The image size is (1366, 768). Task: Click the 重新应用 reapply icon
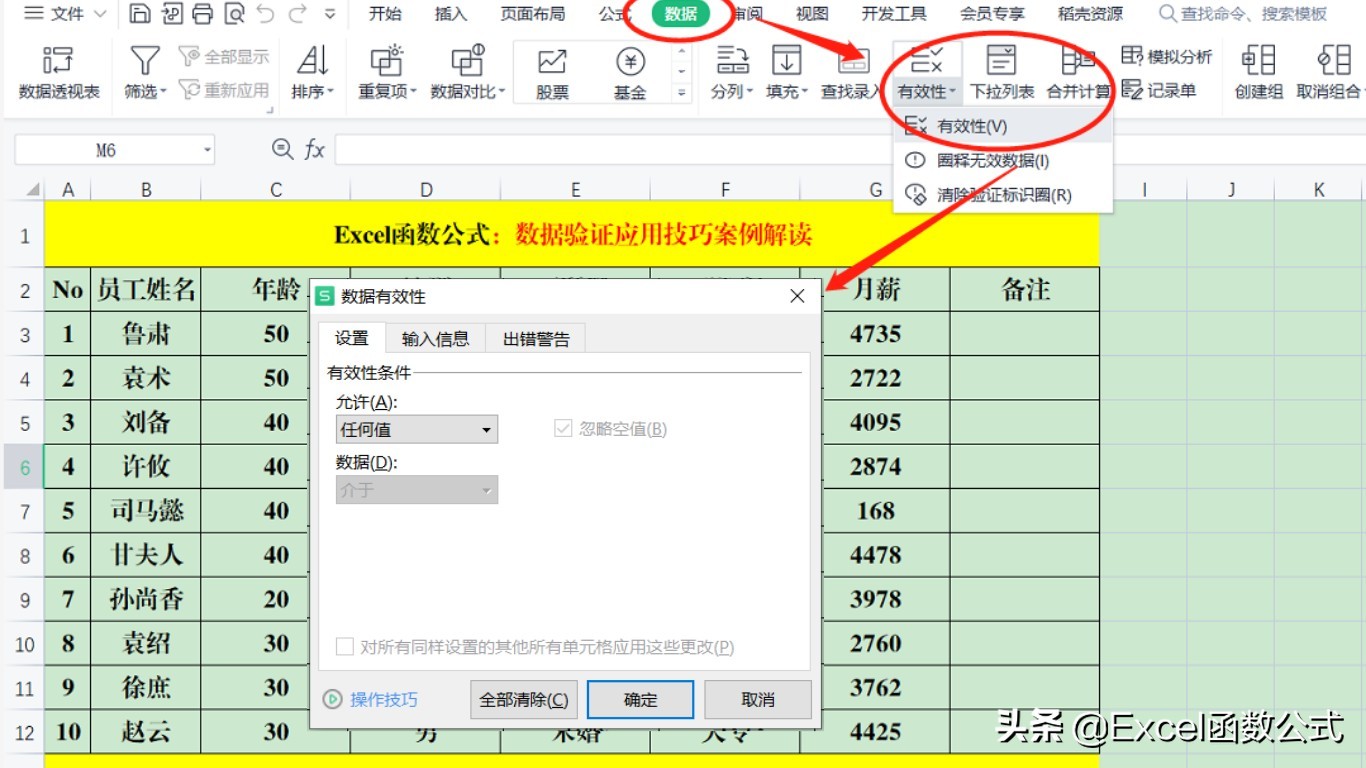(189, 90)
